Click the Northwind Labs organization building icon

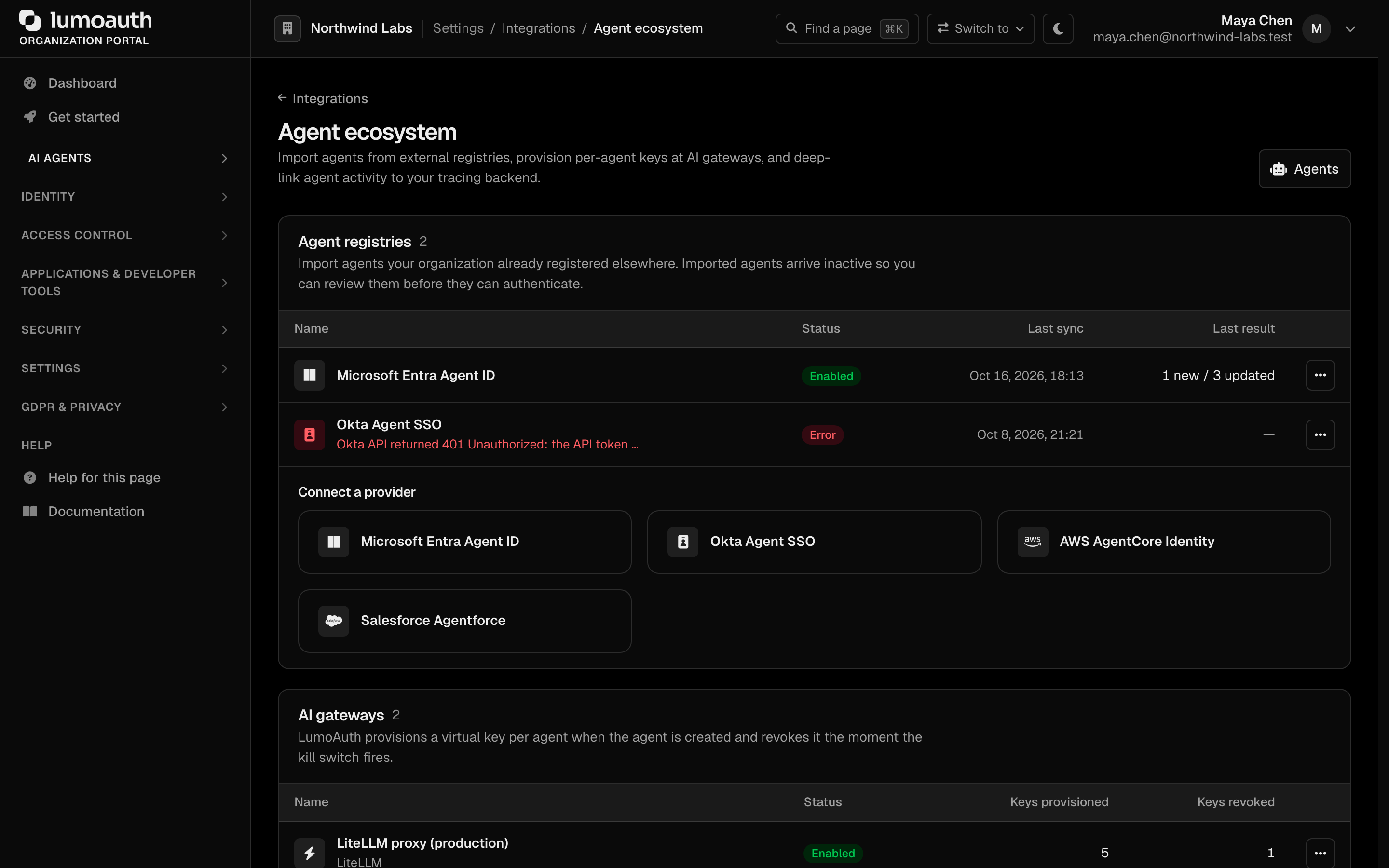pos(287,28)
